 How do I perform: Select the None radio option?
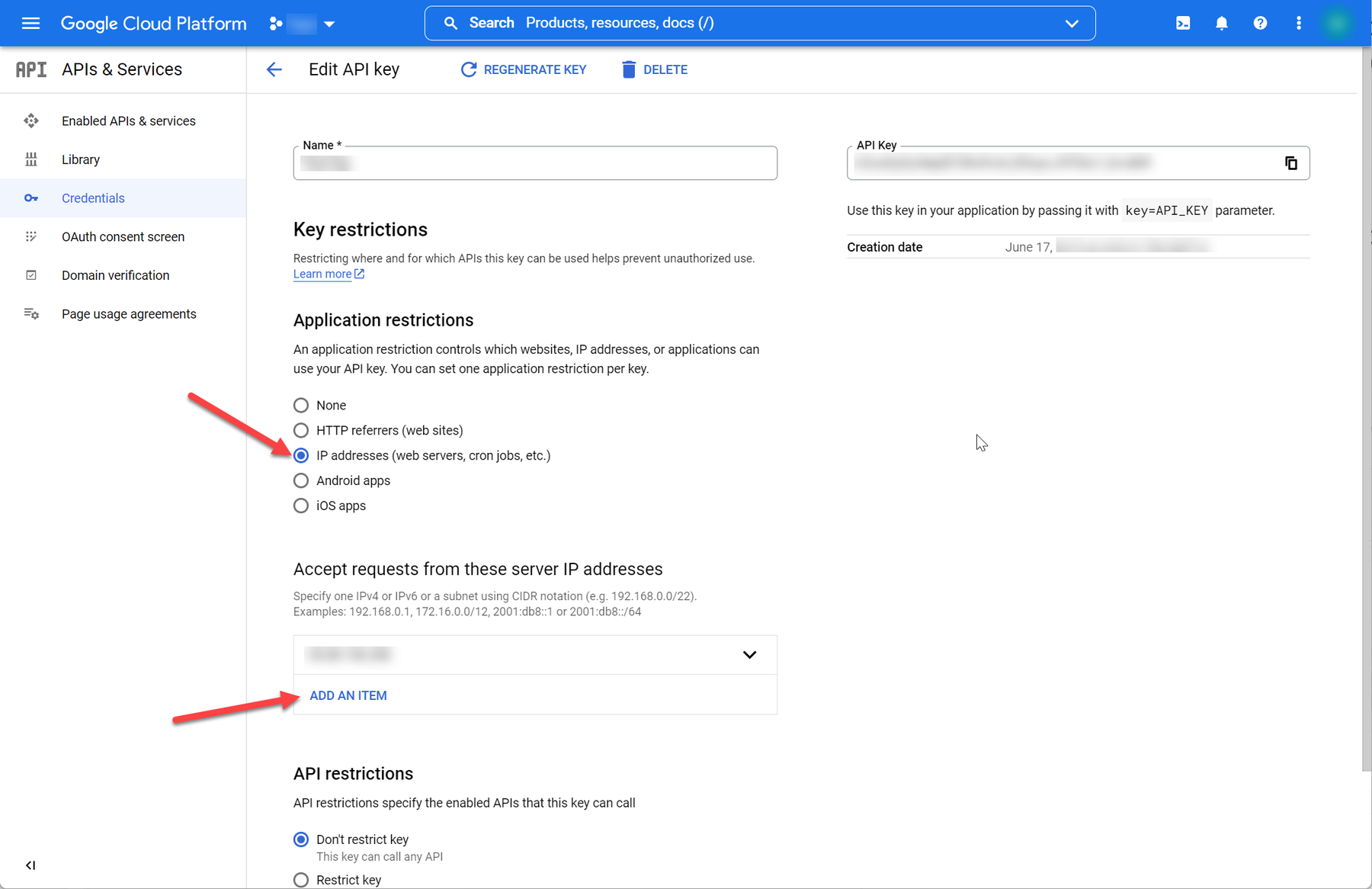pyautogui.click(x=301, y=405)
